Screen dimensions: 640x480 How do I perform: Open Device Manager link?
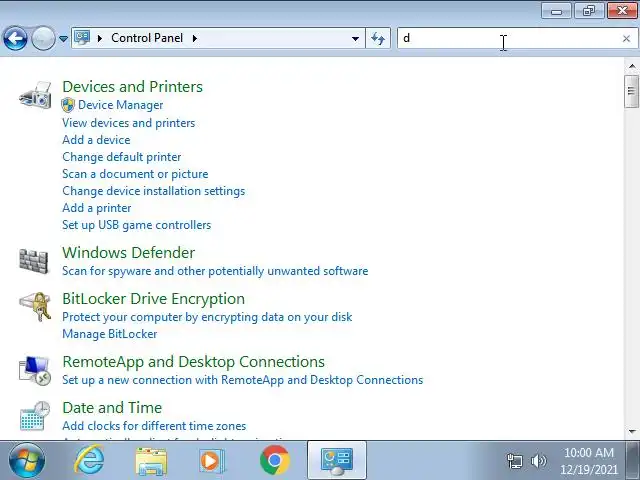pyautogui.click(x=120, y=105)
